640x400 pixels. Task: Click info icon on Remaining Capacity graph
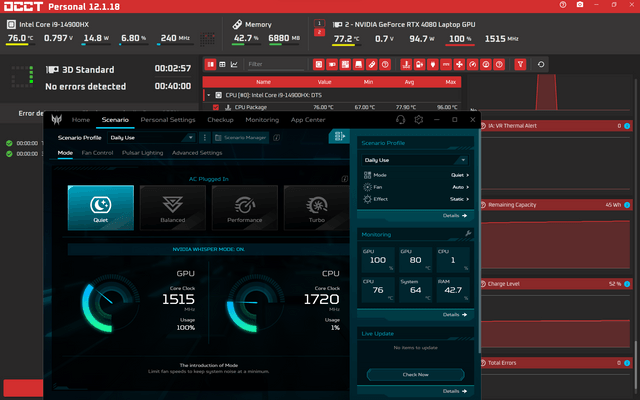tap(627, 205)
